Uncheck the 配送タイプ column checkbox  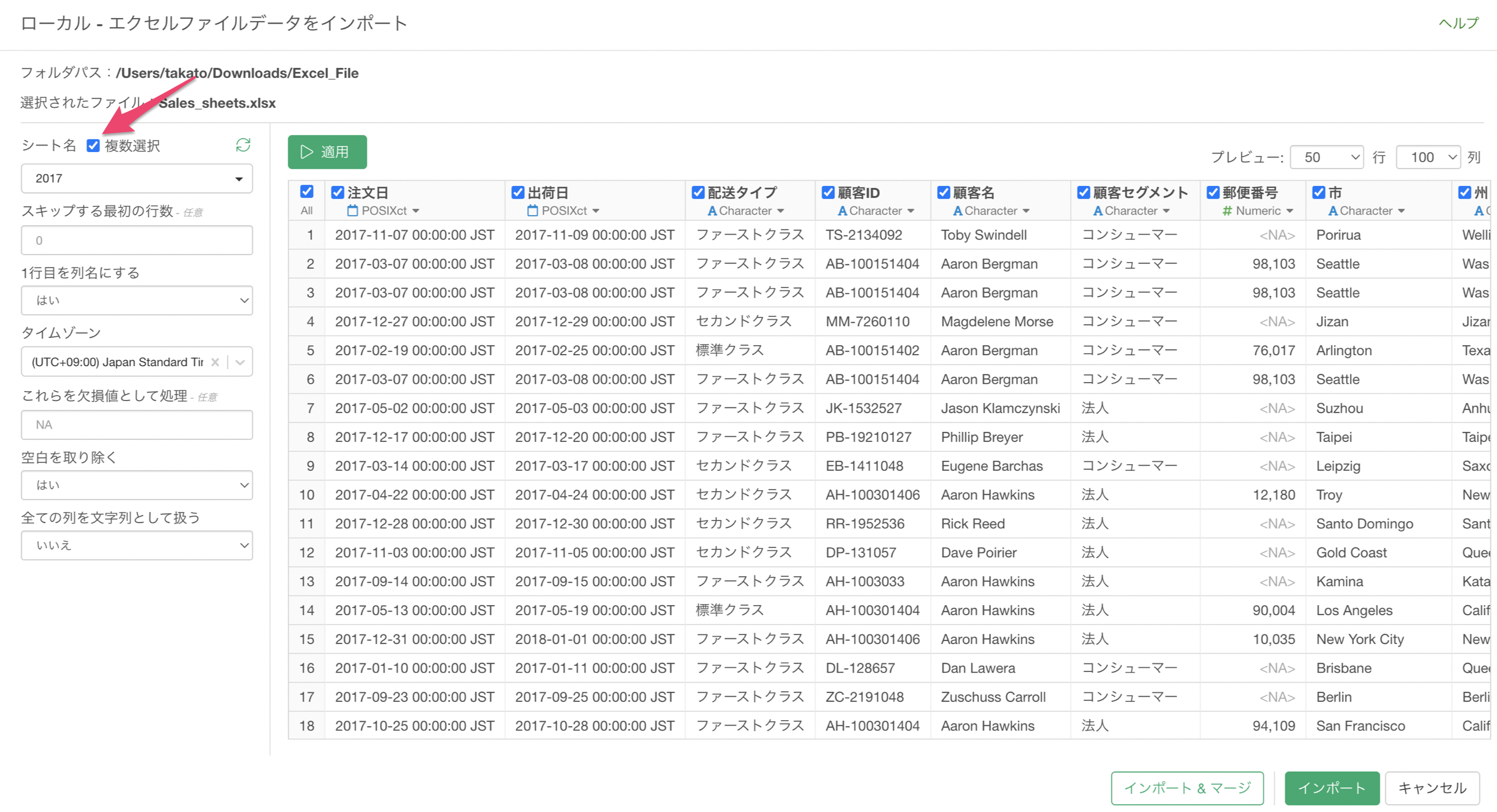pos(698,192)
